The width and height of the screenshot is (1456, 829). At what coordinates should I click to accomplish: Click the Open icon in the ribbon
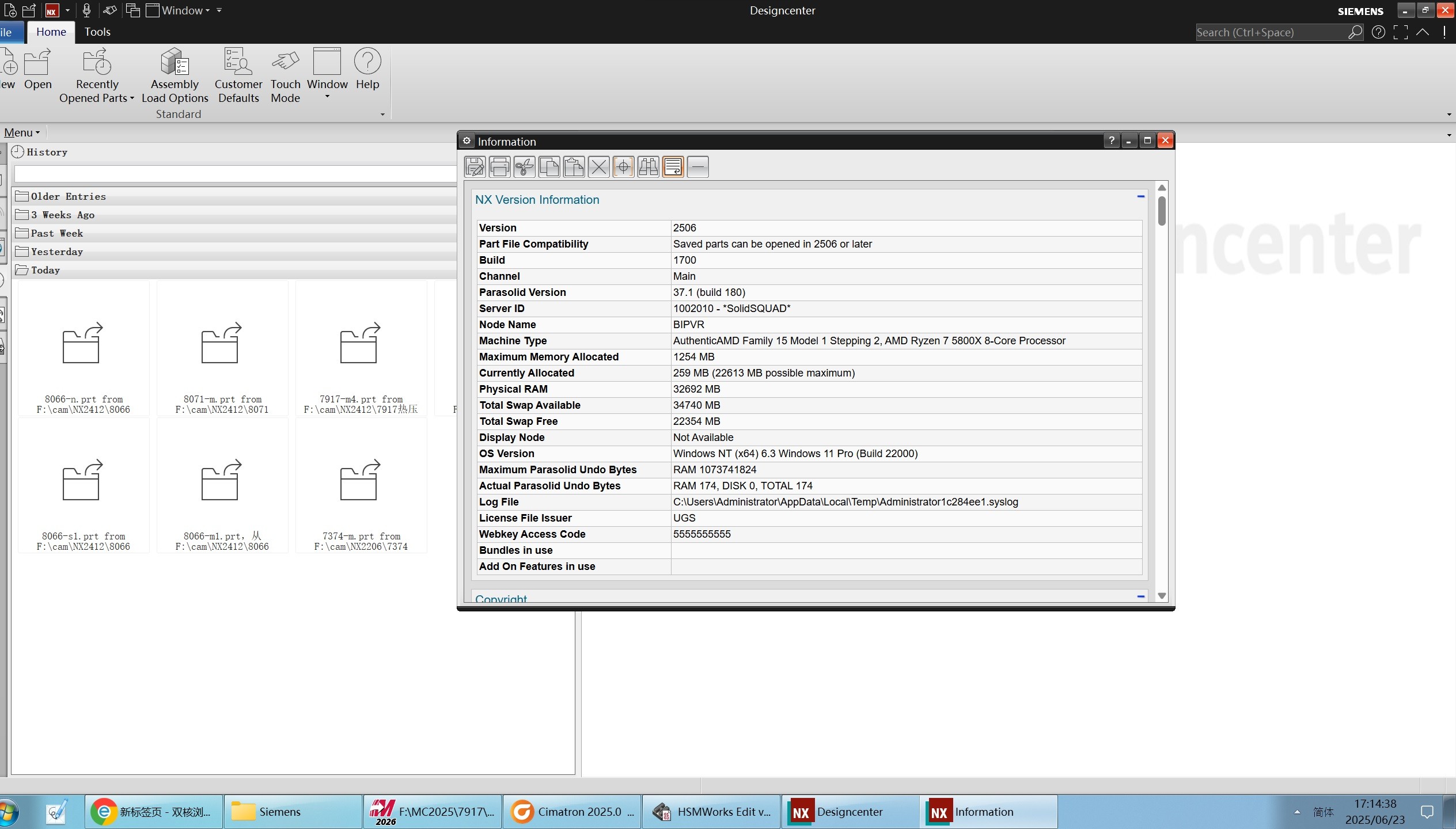(x=37, y=69)
